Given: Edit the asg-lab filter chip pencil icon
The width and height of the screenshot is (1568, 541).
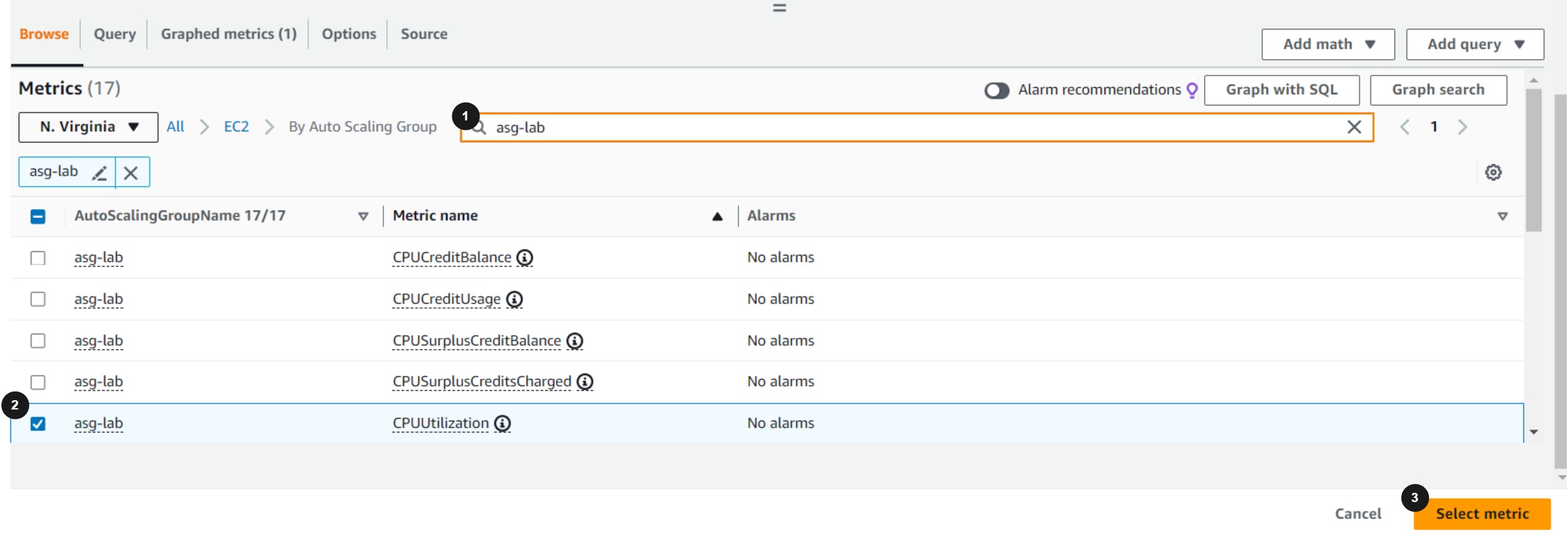Looking at the screenshot, I should [x=99, y=173].
